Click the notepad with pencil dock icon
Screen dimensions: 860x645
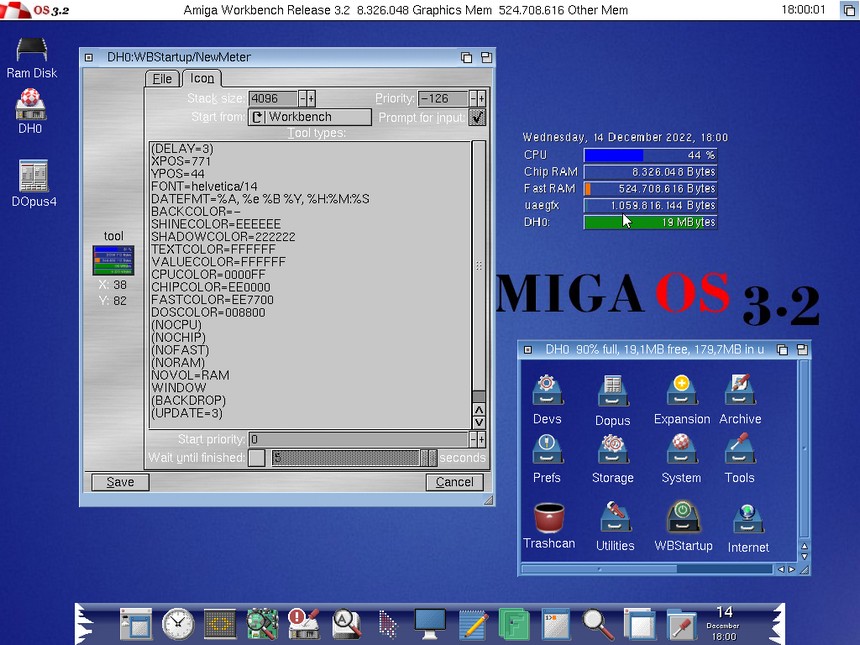pyautogui.click(x=473, y=623)
